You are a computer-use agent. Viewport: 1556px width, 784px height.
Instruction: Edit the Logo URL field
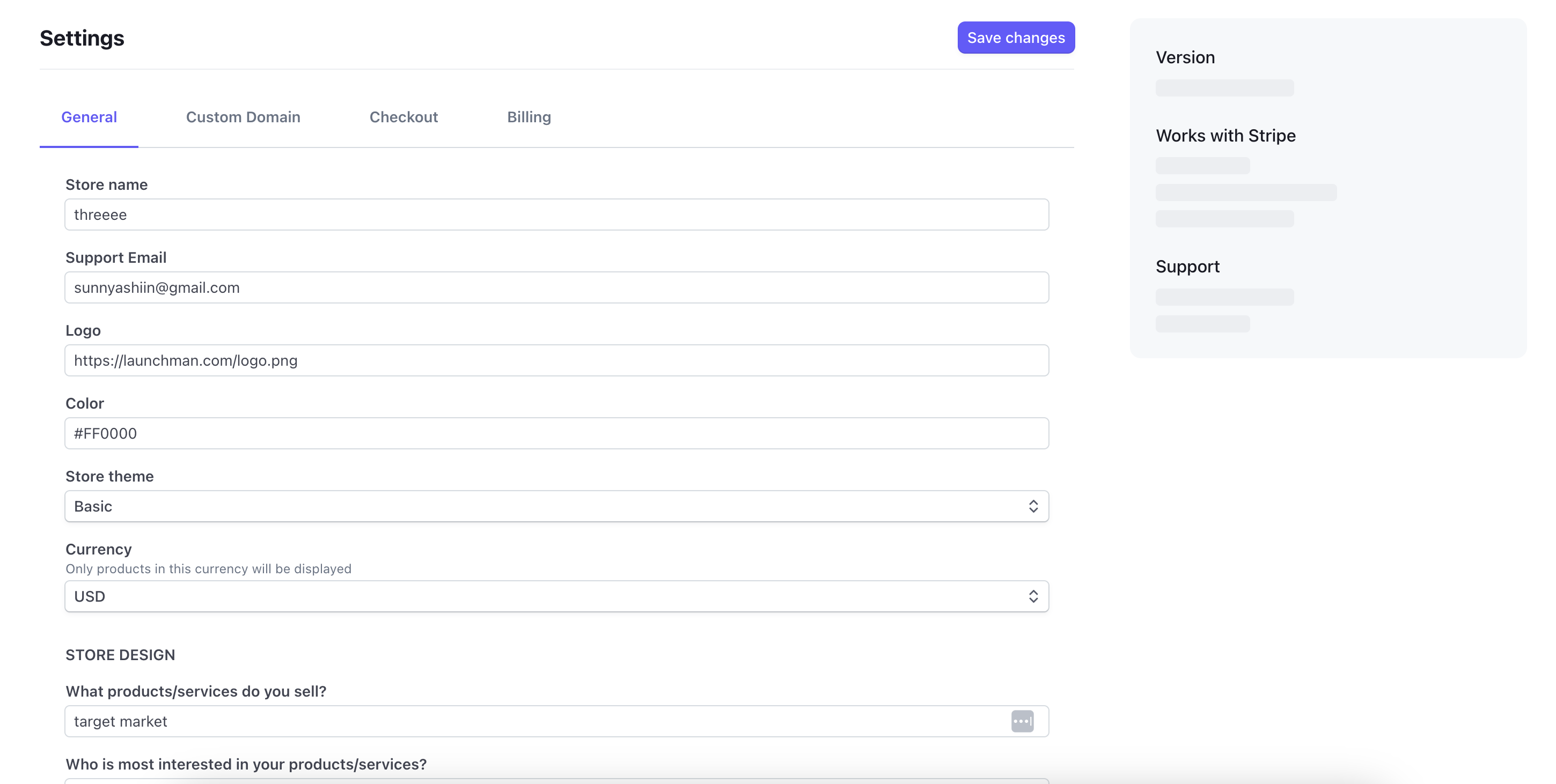coord(556,360)
